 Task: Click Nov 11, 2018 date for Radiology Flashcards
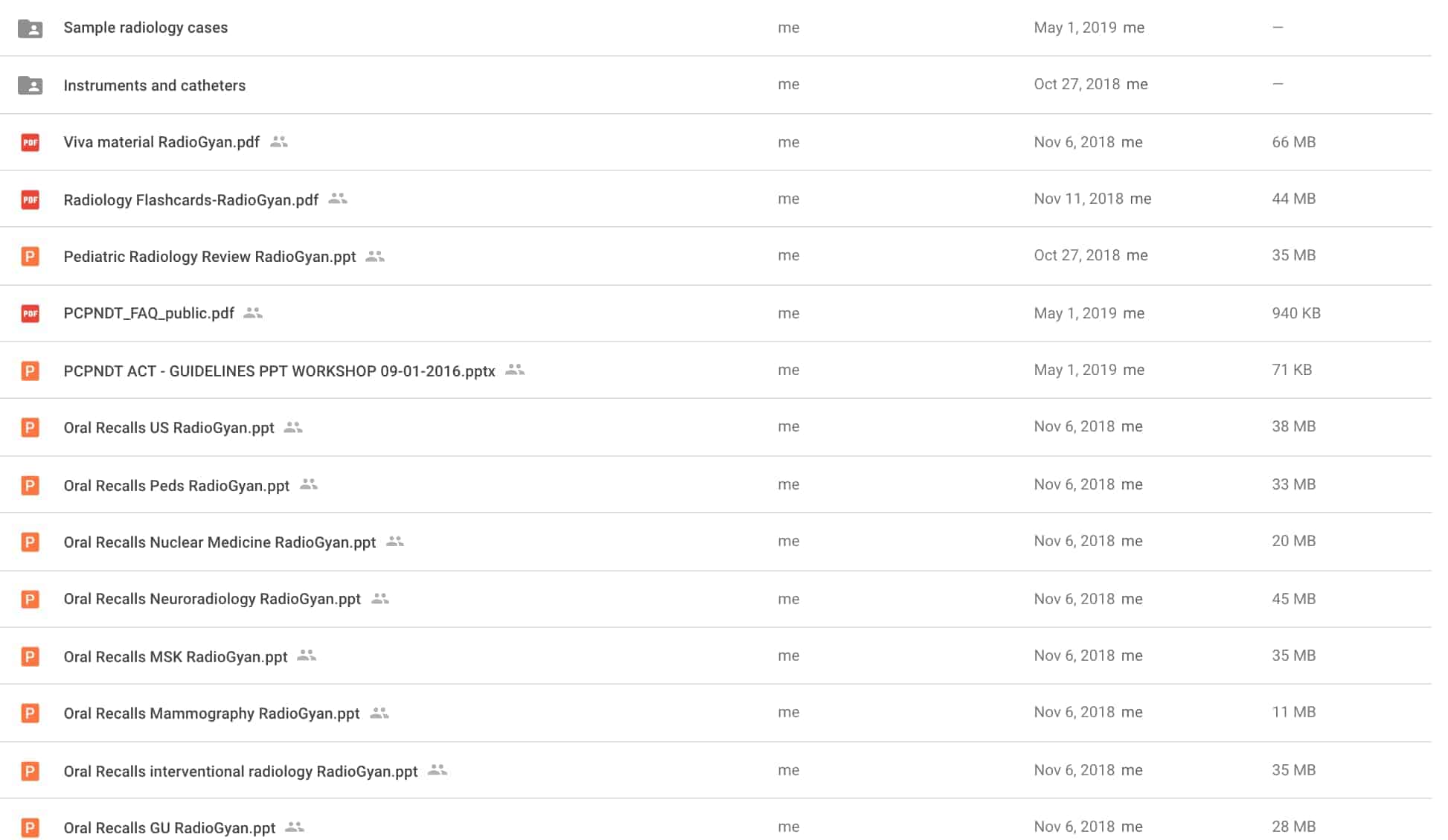pos(1078,199)
